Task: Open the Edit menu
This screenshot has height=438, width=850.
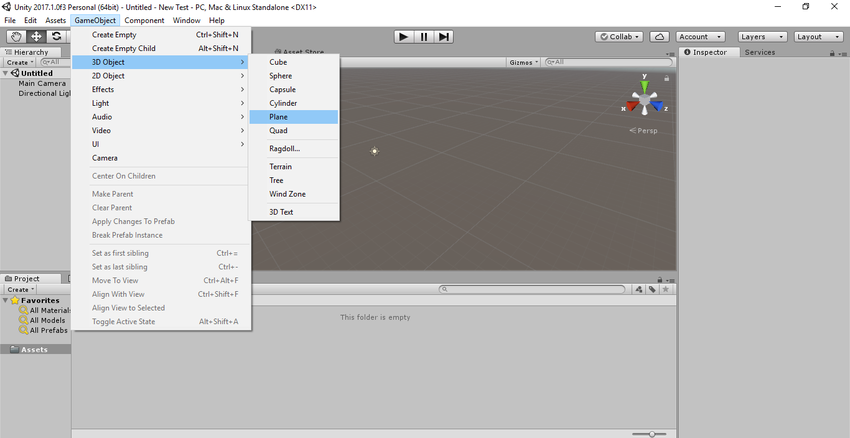Action: point(30,20)
